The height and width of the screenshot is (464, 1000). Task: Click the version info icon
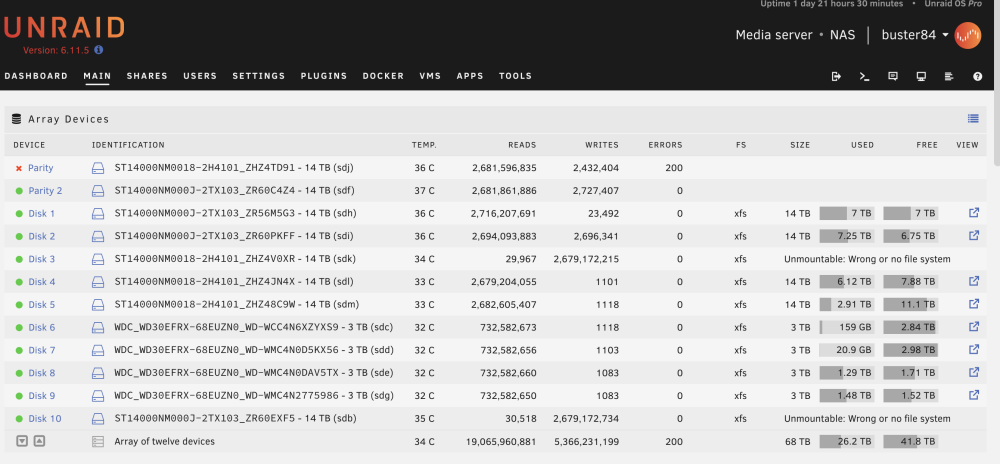[x=99, y=50]
